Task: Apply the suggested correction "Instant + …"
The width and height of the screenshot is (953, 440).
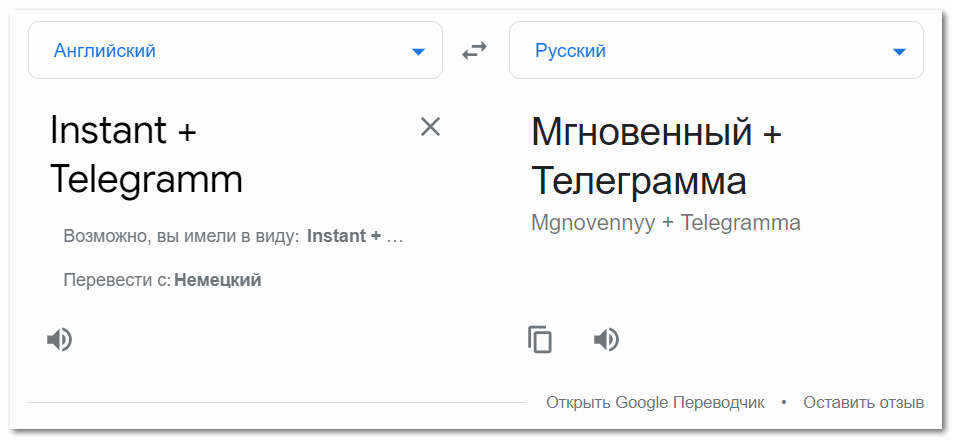Action: 355,237
